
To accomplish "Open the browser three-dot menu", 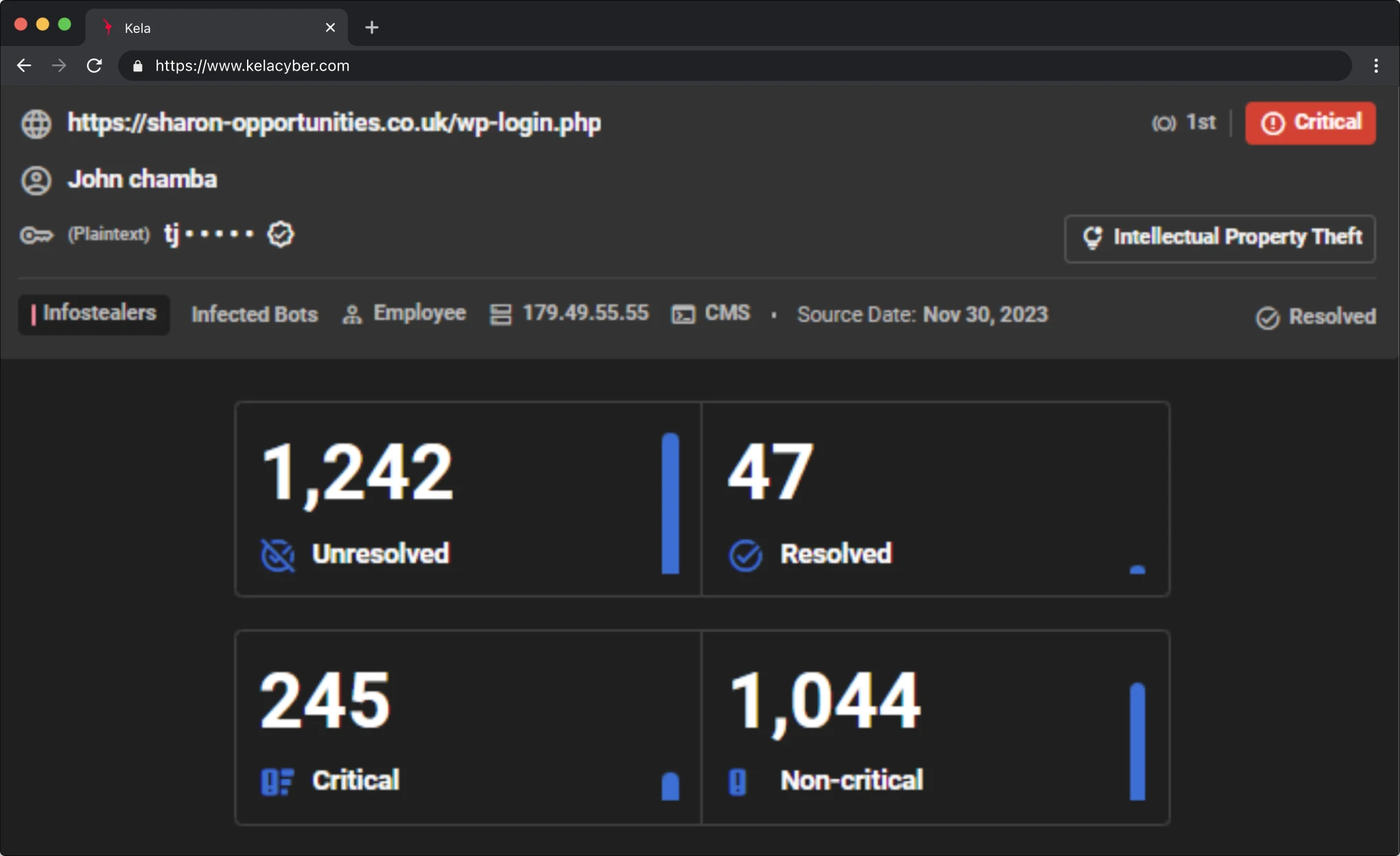I will (x=1376, y=66).
